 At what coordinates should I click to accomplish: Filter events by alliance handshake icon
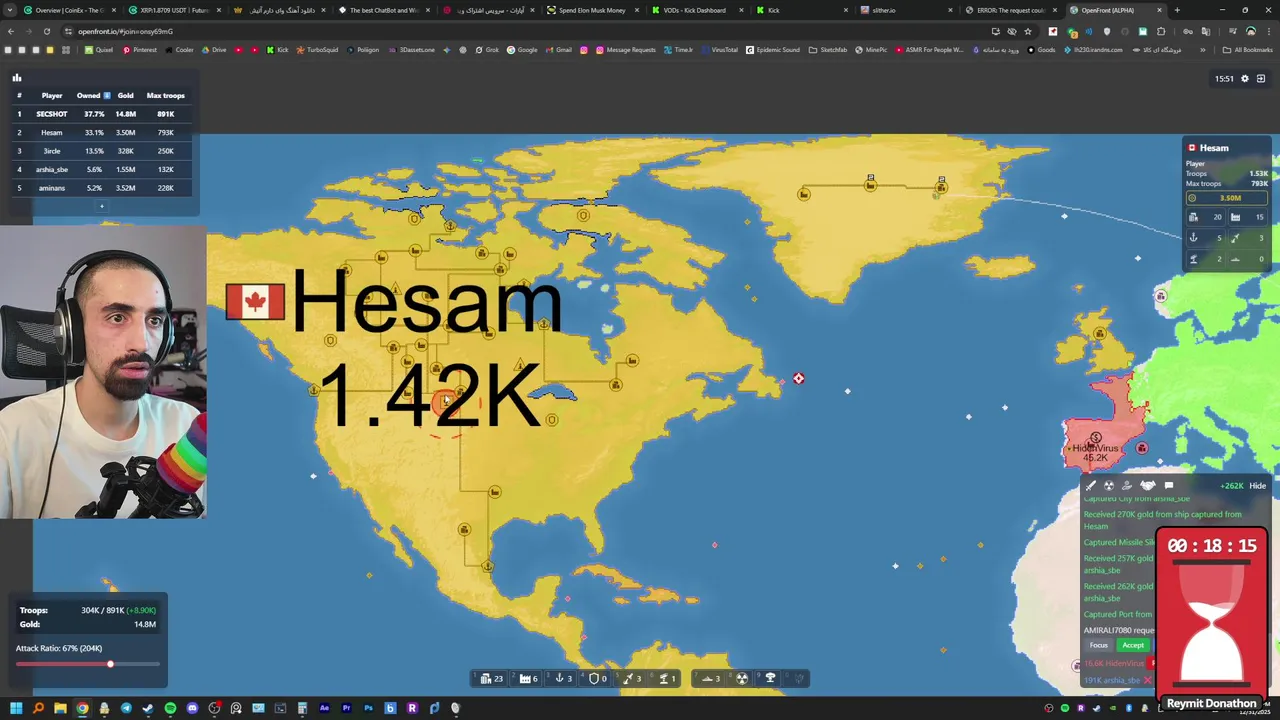click(1148, 486)
